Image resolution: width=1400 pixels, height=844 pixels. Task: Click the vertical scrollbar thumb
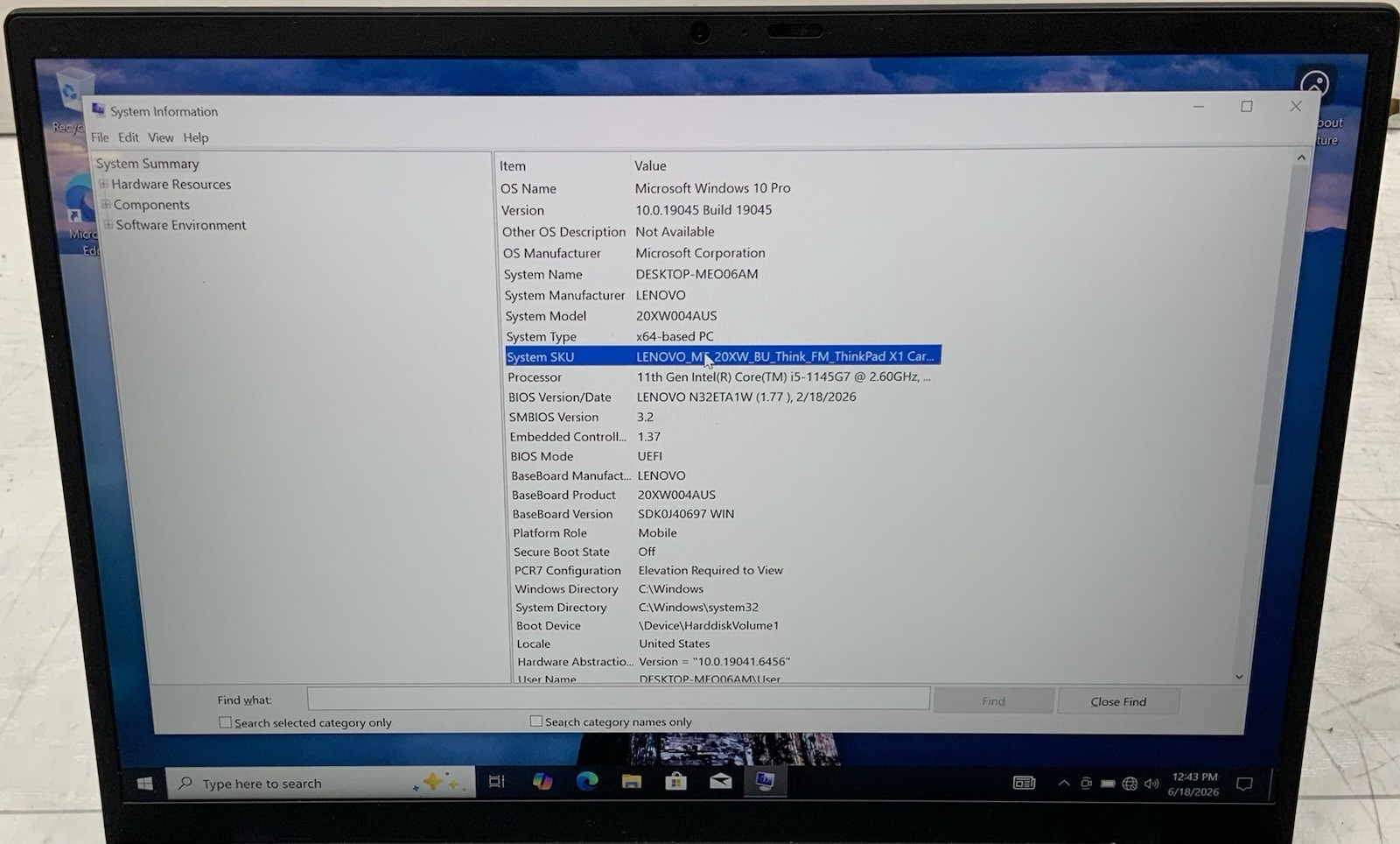tap(1280, 324)
